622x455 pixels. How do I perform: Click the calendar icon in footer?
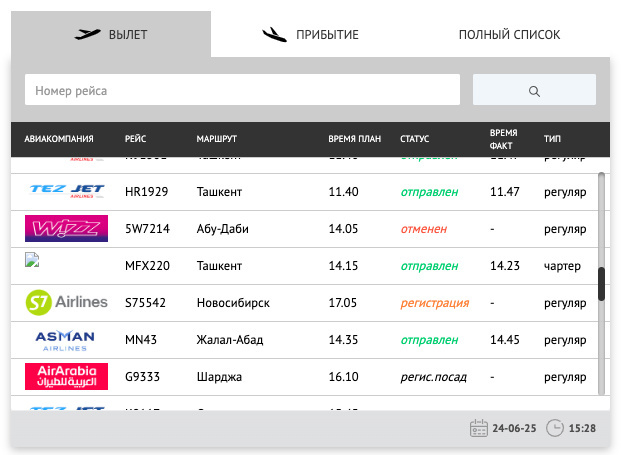(x=478, y=428)
